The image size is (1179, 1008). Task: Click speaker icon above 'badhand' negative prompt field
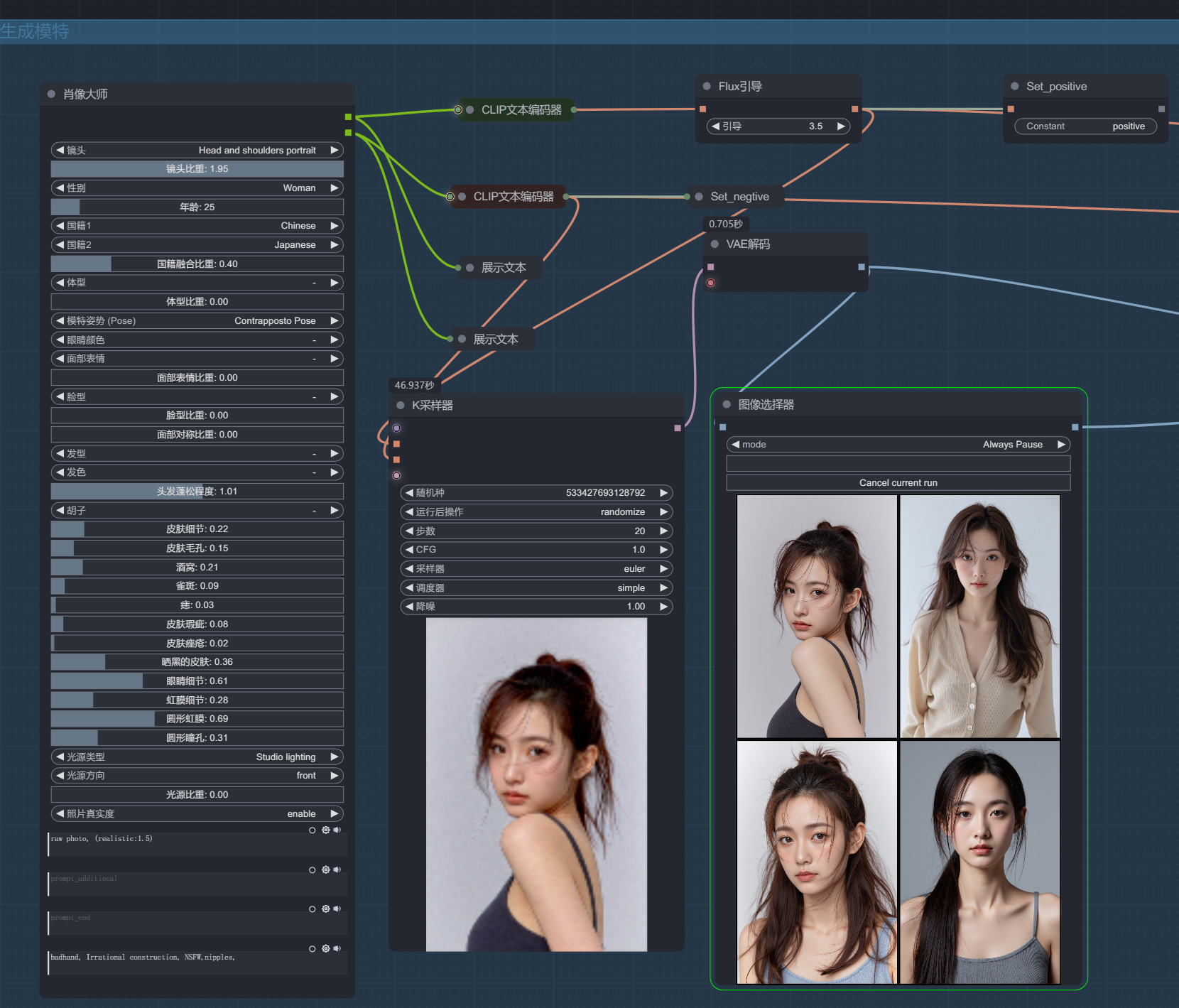(337, 948)
